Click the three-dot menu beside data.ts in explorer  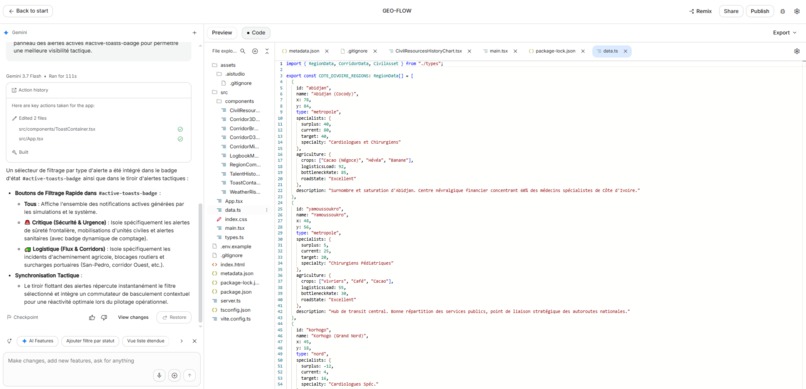266,210
